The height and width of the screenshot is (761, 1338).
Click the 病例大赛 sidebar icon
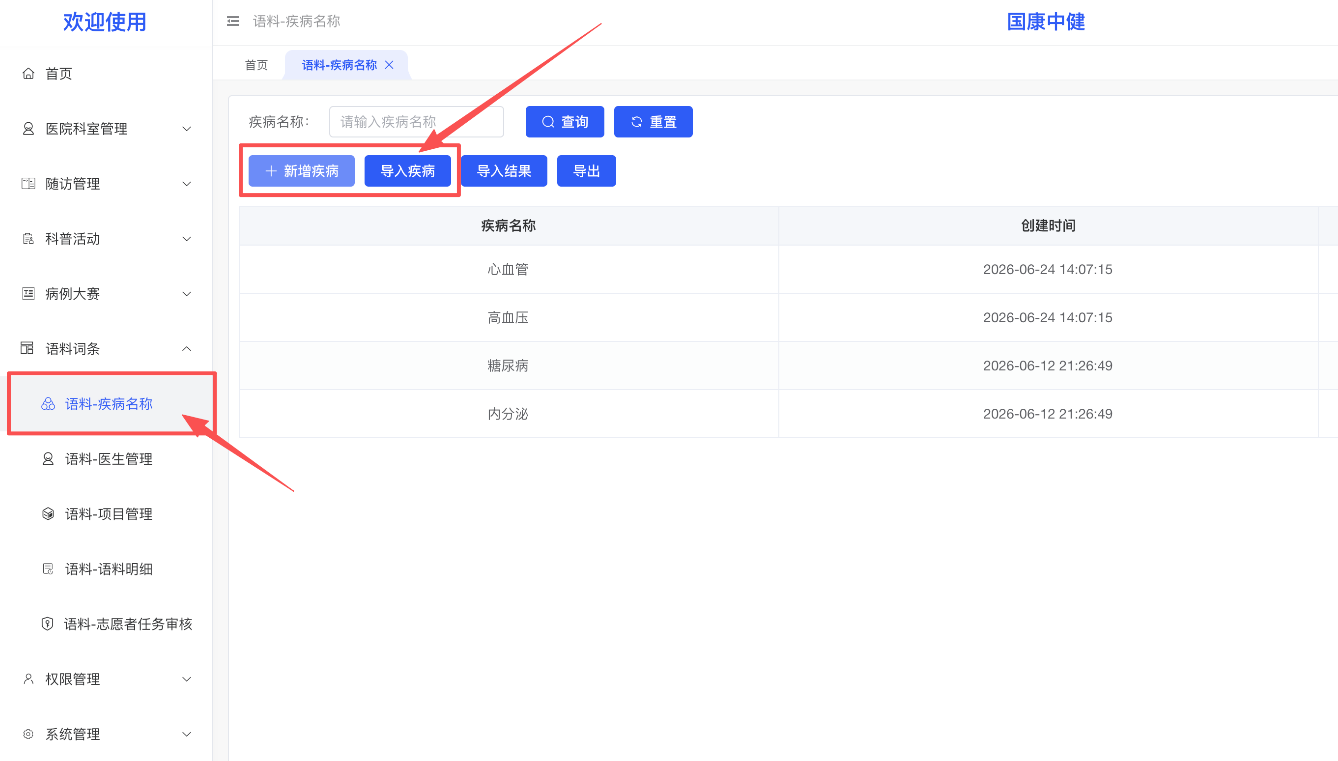[x=28, y=294]
